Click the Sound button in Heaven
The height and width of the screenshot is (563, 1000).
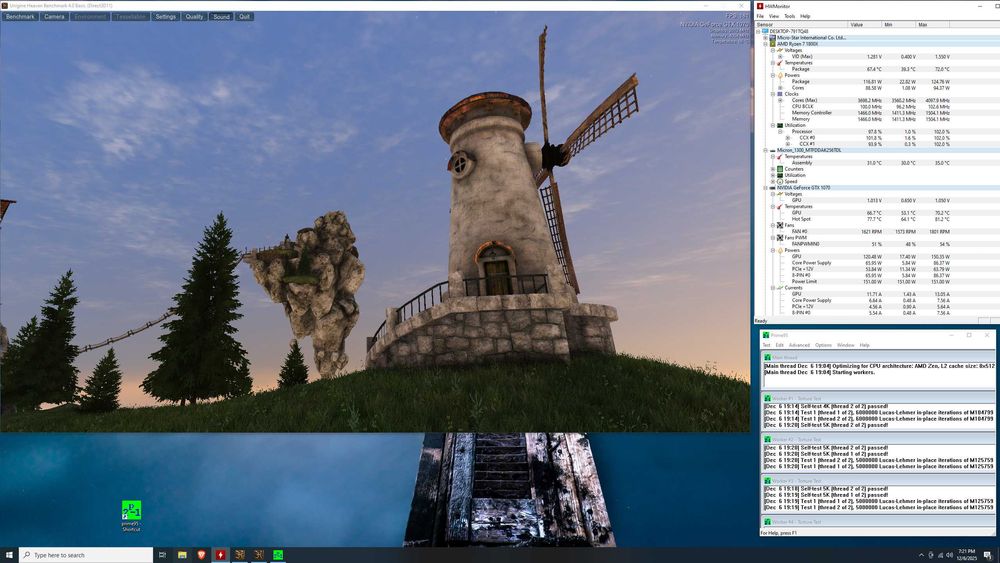click(x=221, y=17)
